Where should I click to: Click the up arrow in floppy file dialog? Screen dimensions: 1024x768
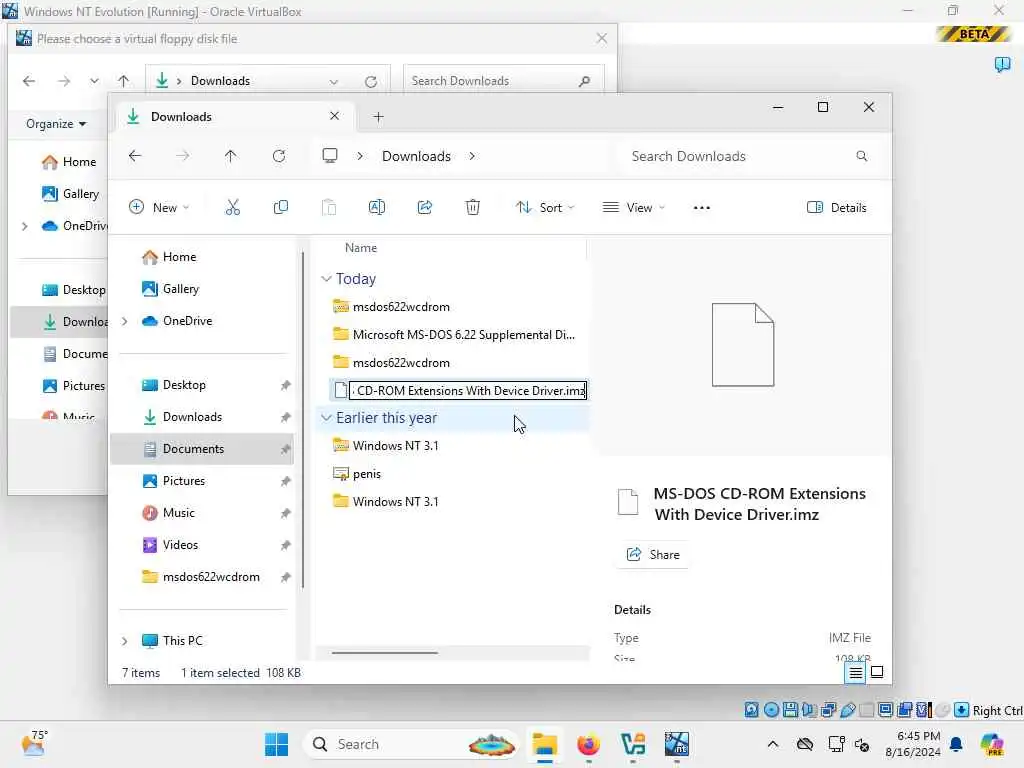123,81
